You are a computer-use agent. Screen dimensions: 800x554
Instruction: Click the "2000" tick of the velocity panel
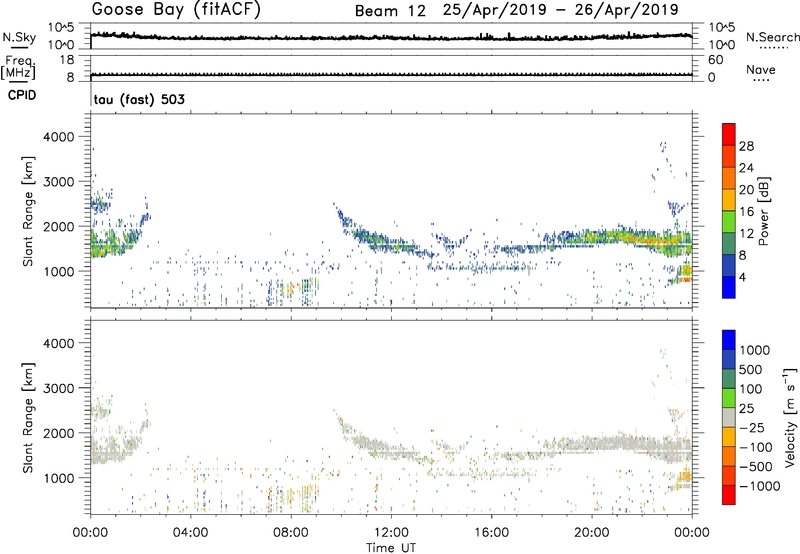click(x=59, y=433)
